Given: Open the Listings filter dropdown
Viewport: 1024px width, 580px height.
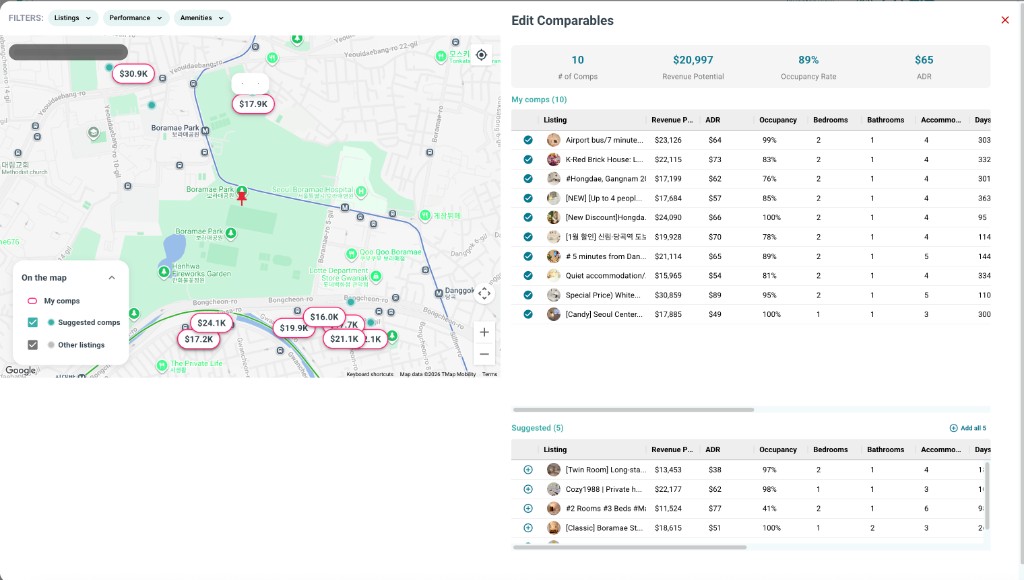Looking at the screenshot, I should coord(72,18).
